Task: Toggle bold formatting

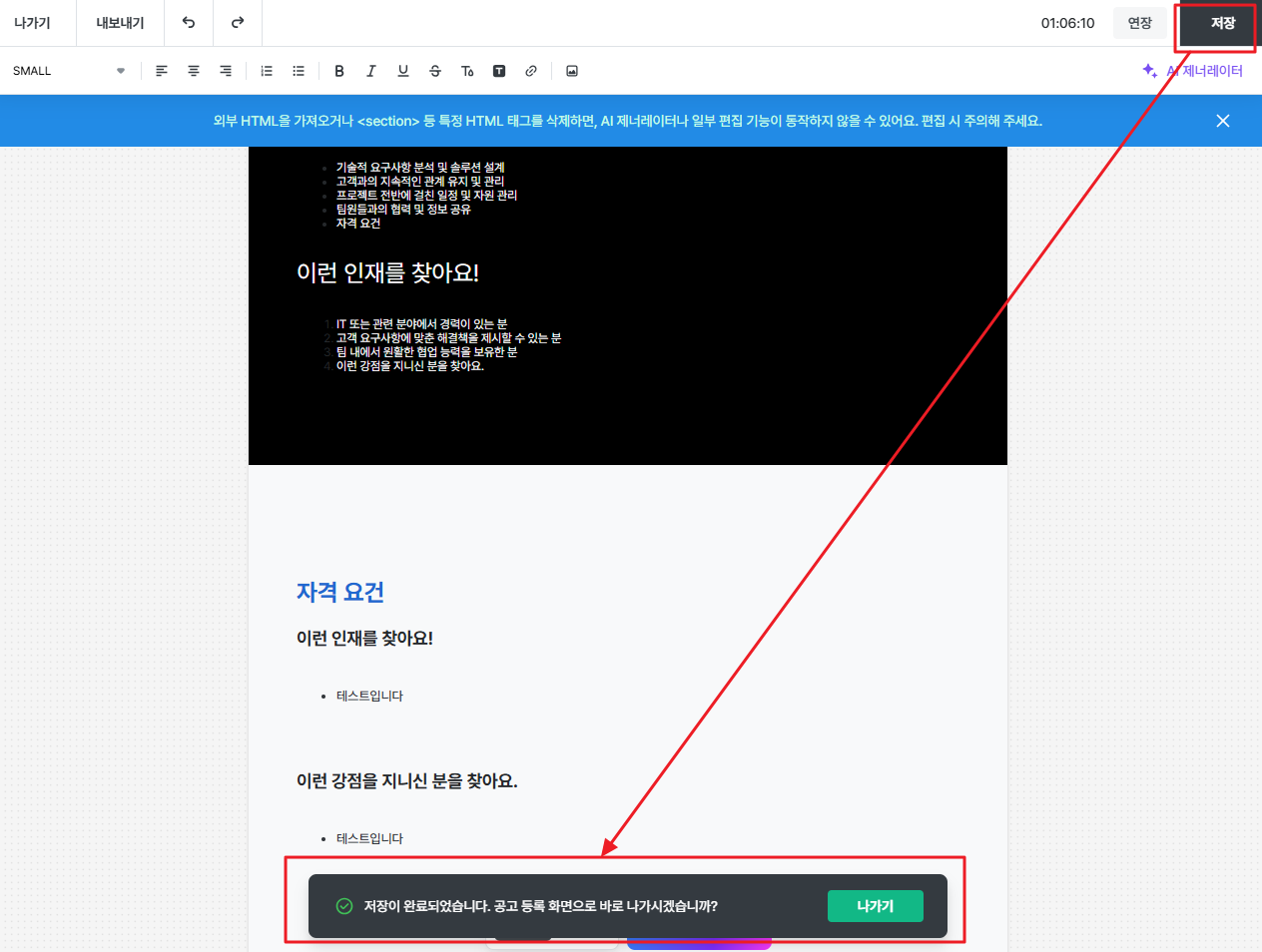Action: (339, 71)
